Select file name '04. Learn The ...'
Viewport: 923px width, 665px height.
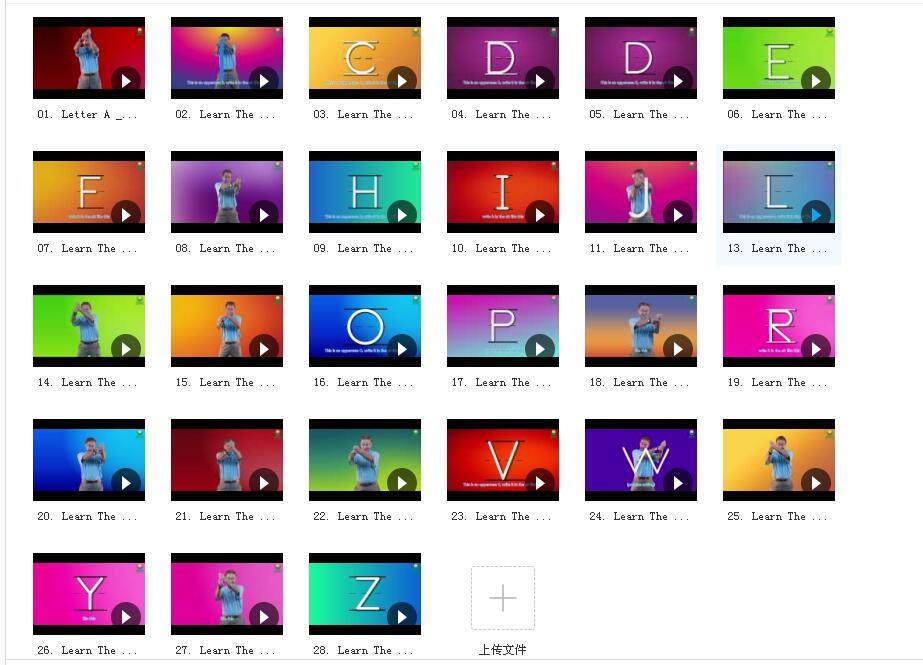tap(501, 115)
